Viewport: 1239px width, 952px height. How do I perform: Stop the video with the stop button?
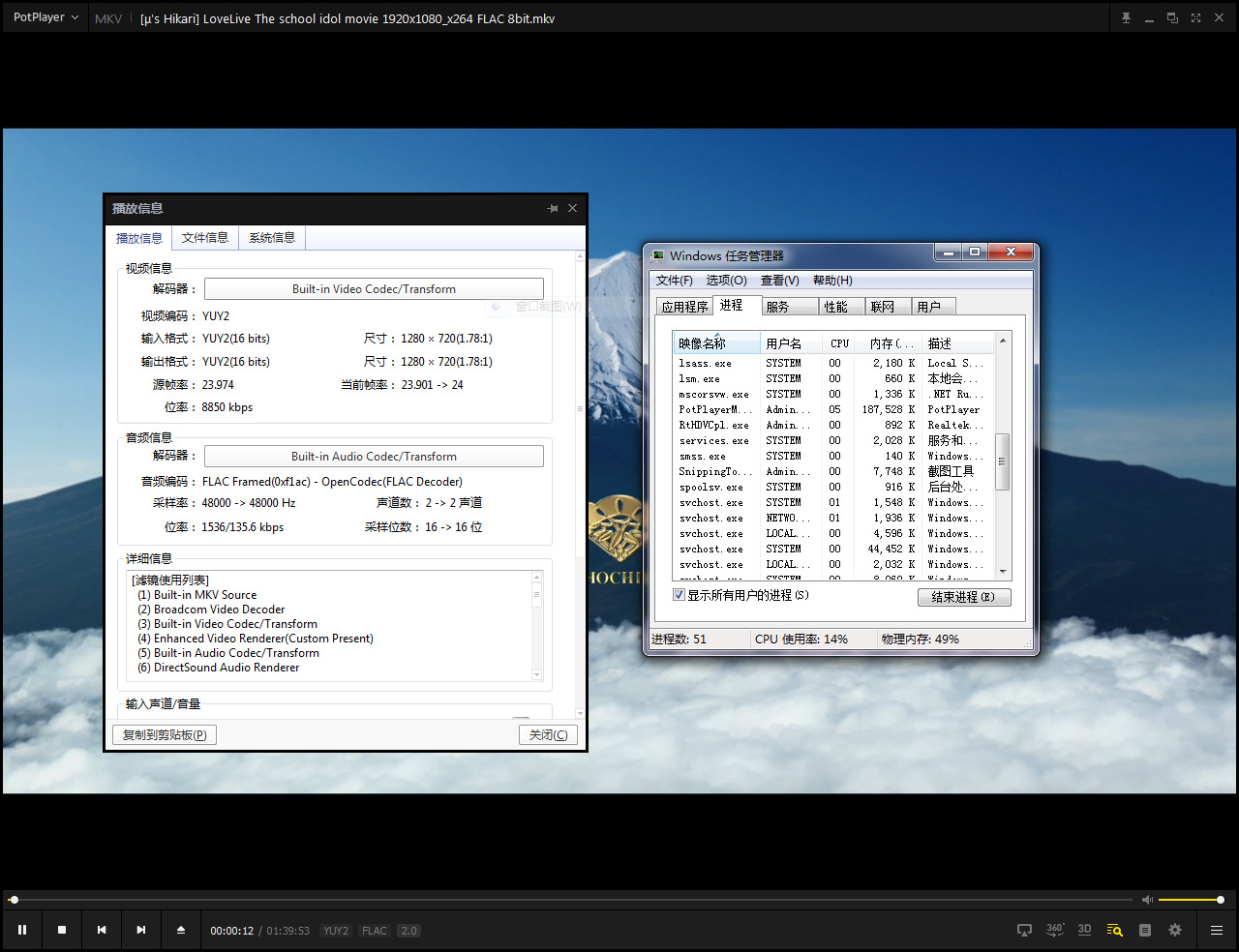tap(62, 930)
